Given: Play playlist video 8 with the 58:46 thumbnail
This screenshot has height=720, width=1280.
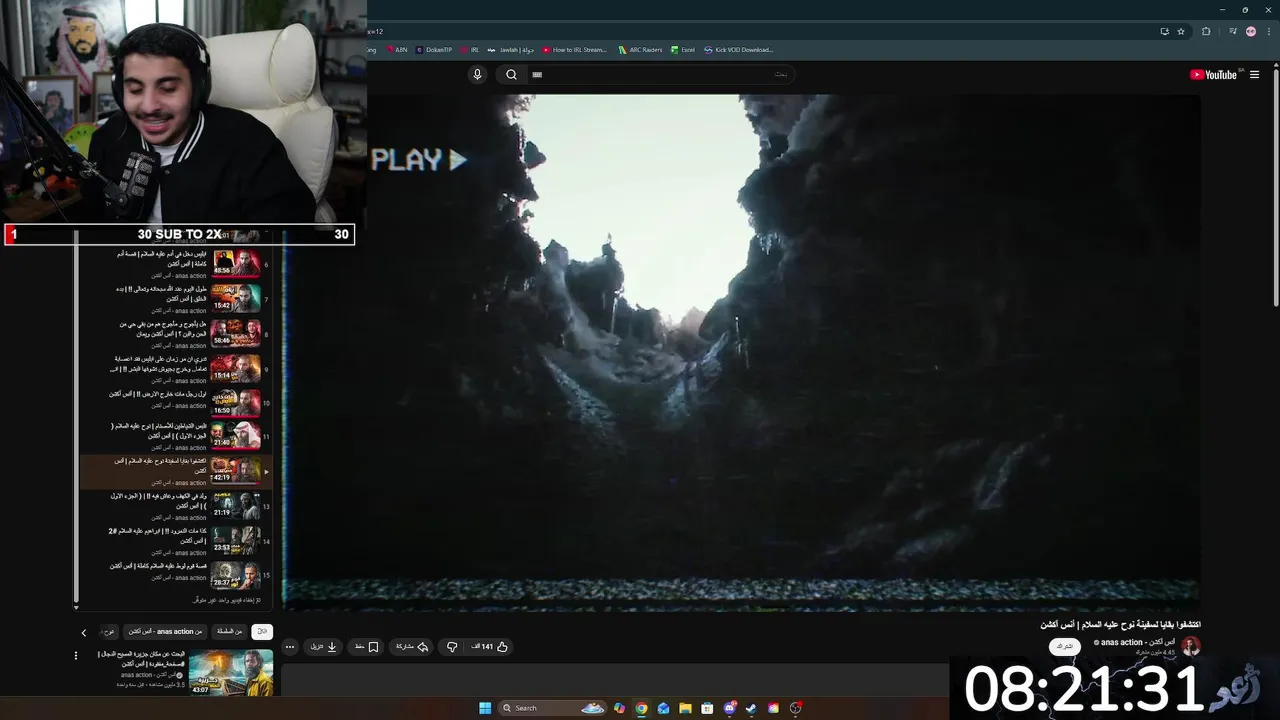Looking at the screenshot, I should [x=236, y=333].
